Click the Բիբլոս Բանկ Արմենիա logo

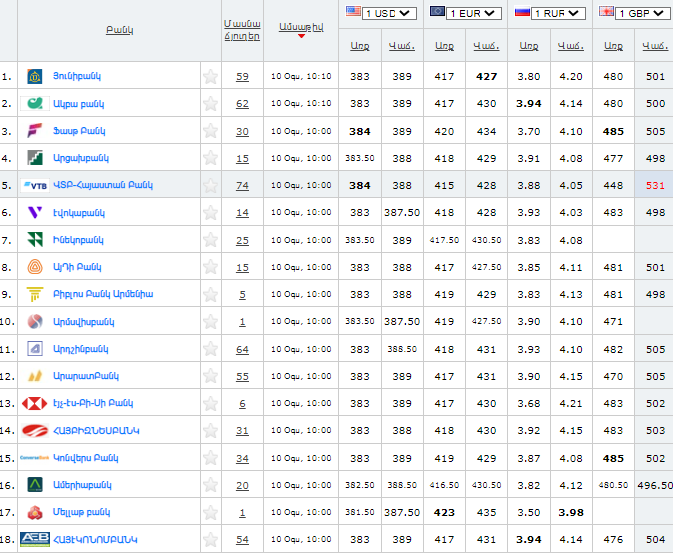(x=35, y=294)
